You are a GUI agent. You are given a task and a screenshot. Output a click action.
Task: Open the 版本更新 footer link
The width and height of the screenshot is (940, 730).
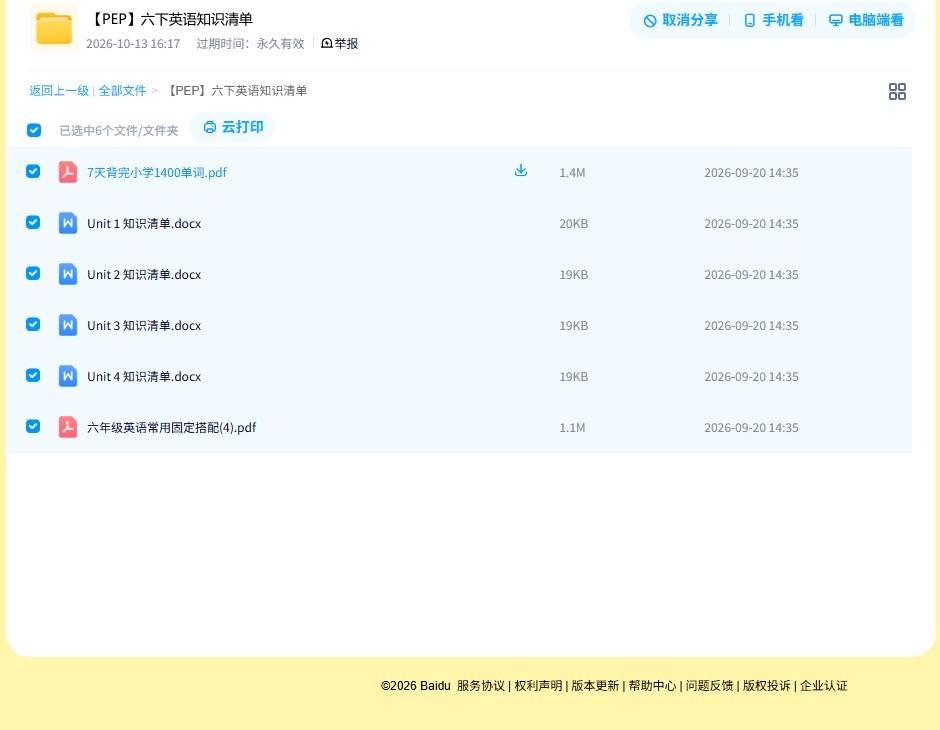tap(595, 686)
